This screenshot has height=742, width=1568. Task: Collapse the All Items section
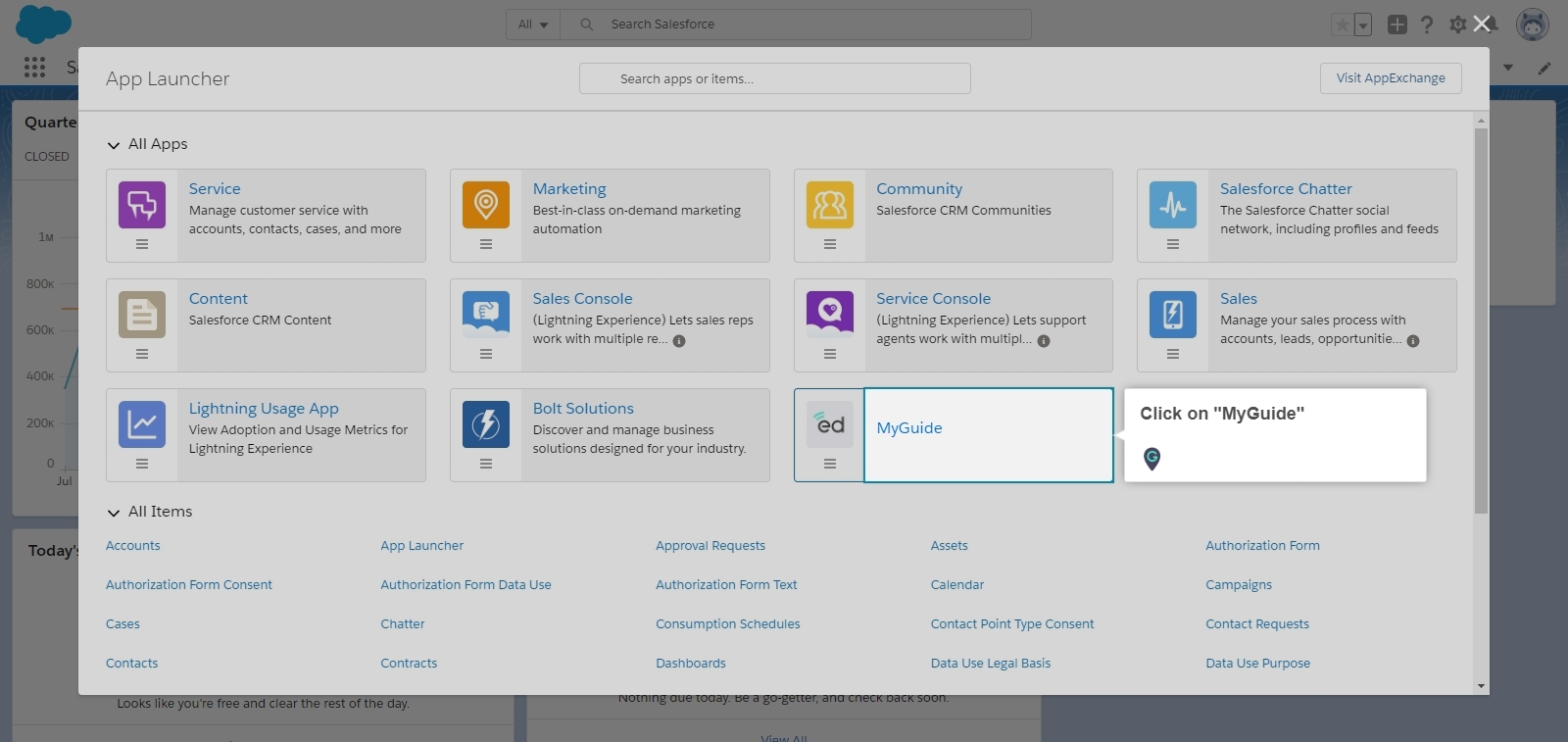(x=114, y=513)
